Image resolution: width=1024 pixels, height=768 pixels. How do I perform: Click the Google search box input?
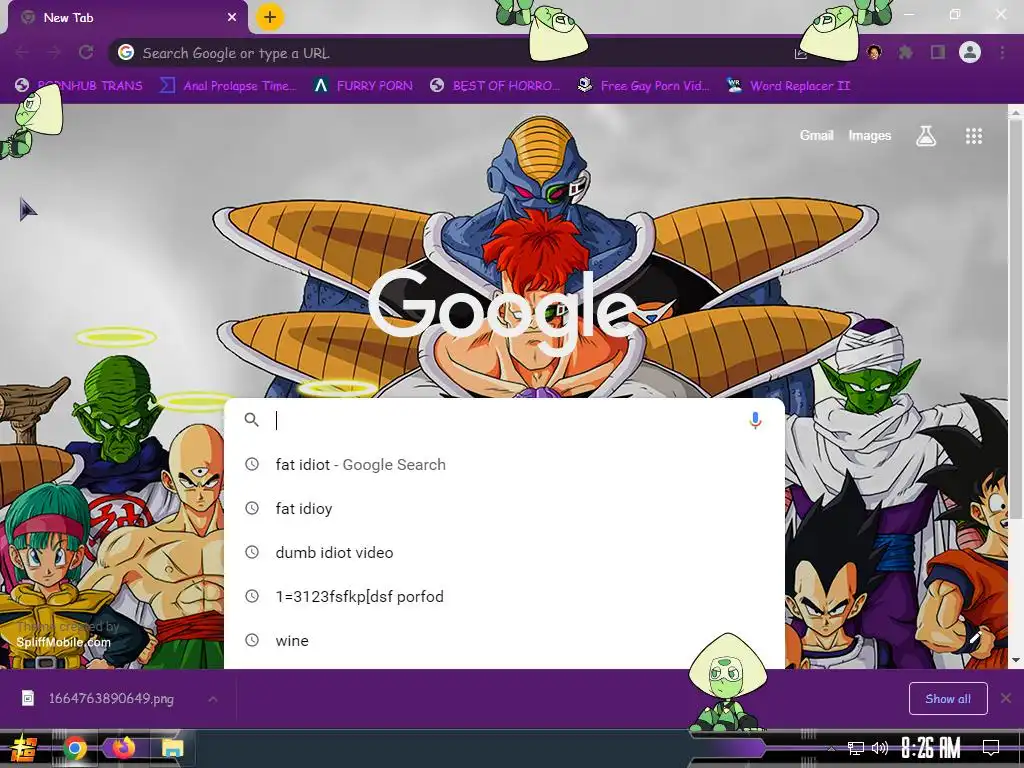pyautogui.click(x=506, y=420)
